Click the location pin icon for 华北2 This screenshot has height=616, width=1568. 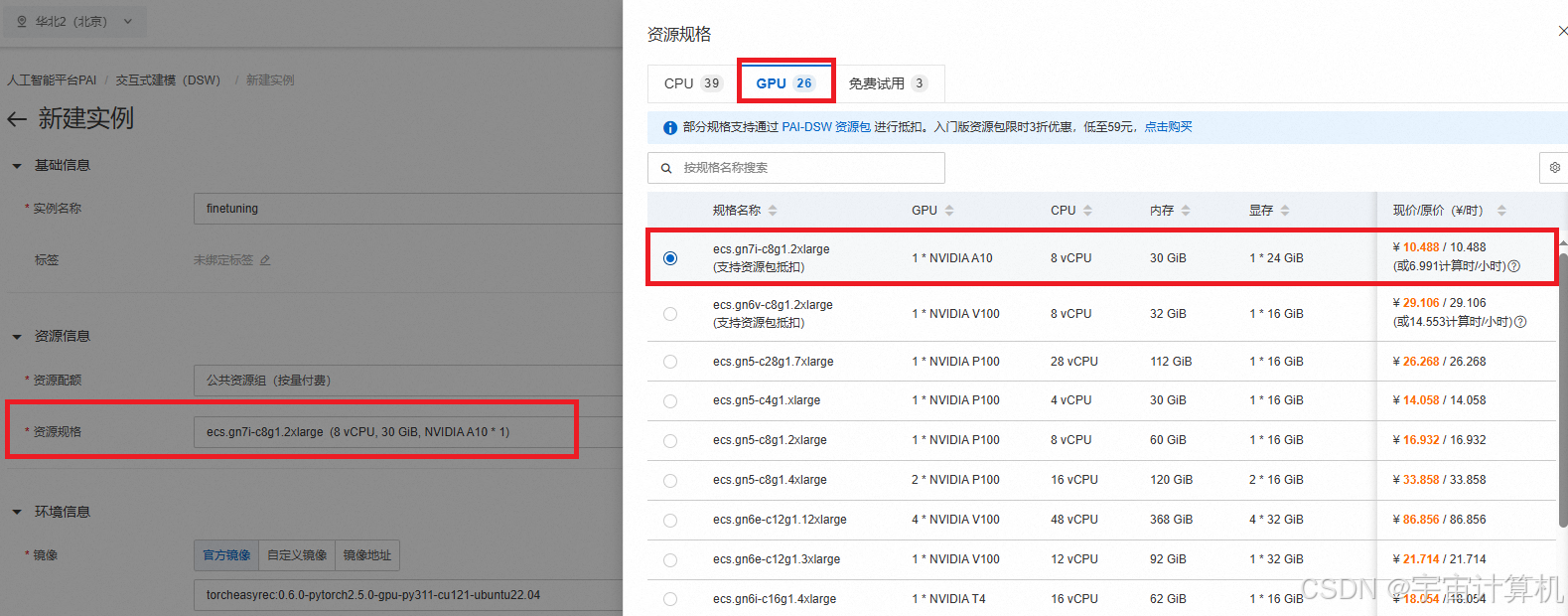click(22, 21)
